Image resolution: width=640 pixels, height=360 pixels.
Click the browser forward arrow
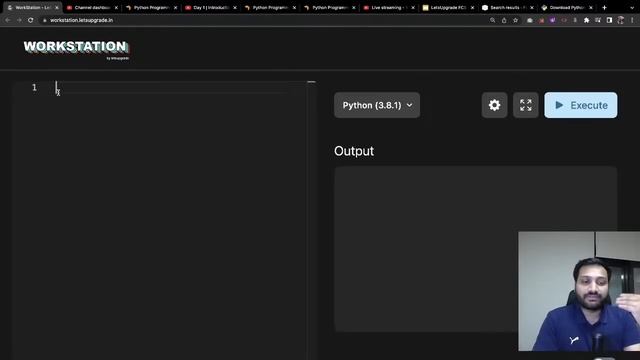(19, 20)
